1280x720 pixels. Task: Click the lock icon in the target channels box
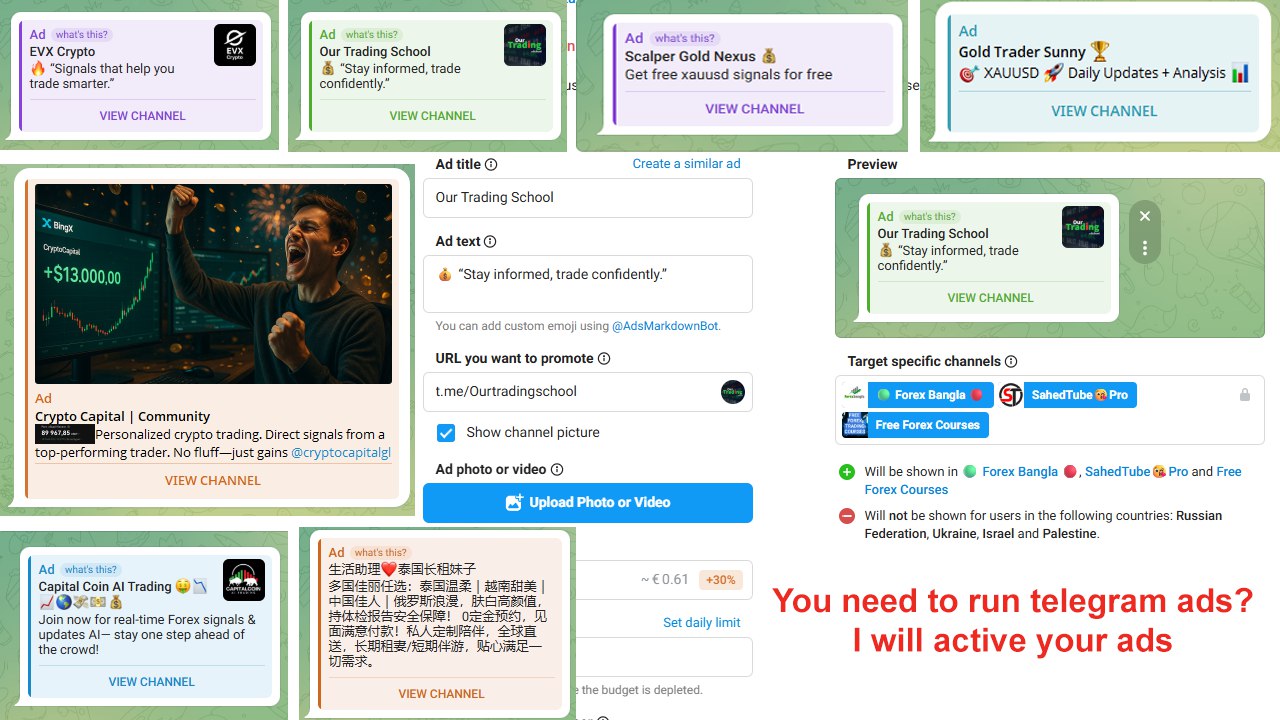(x=1245, y=395)
